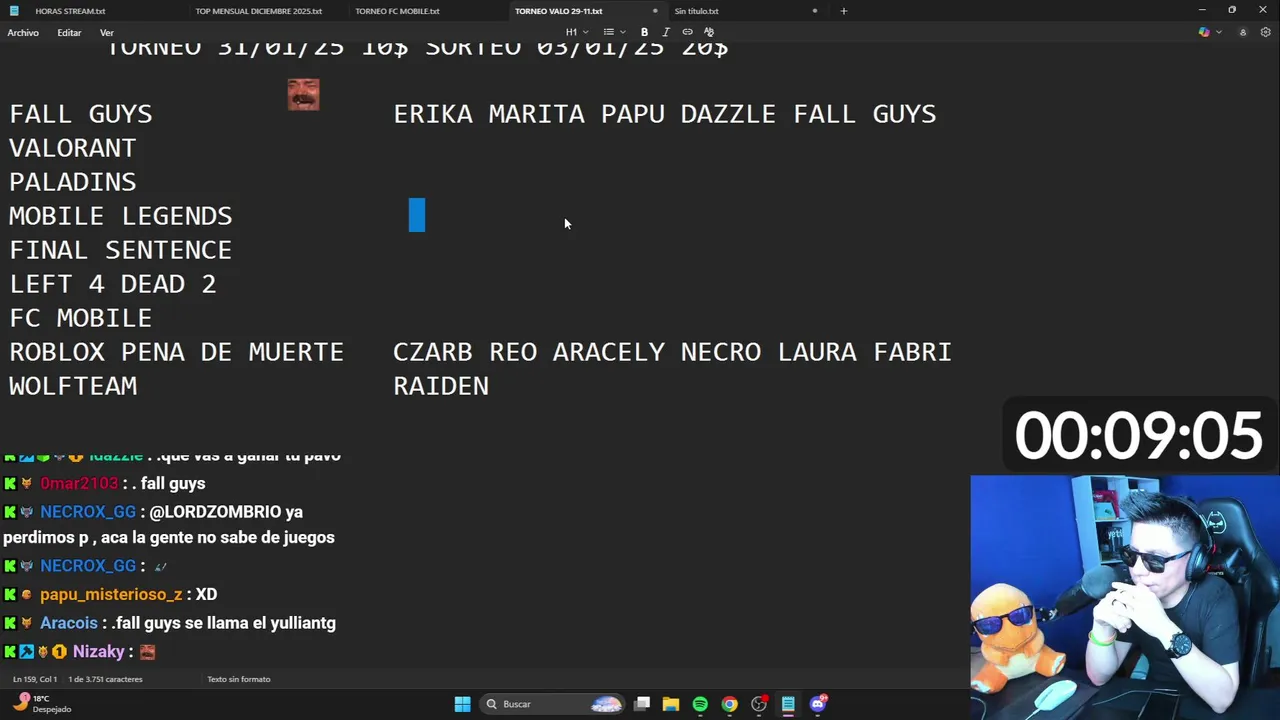Viewport: 1280px width, 720px height.
Task: Click the word 'DAZZLE' in the editor
Action: (728, 114)
